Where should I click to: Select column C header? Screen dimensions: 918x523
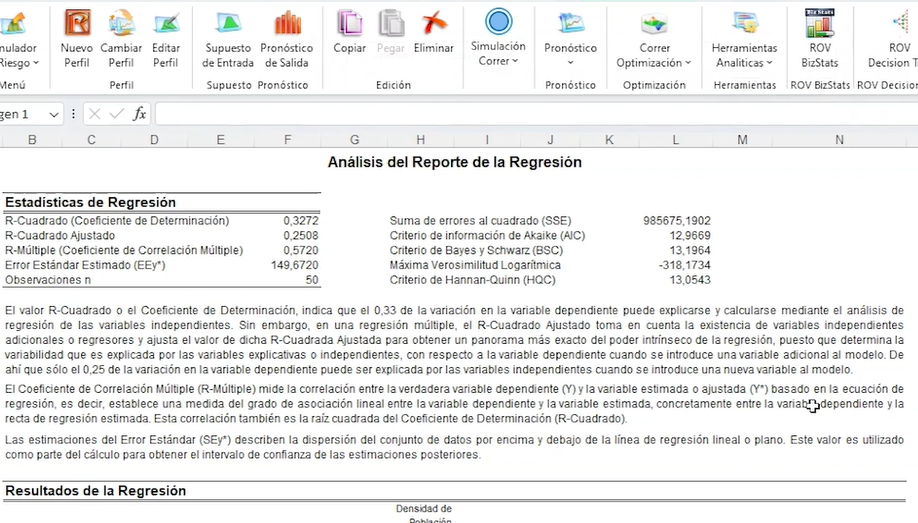coord(91,140)
